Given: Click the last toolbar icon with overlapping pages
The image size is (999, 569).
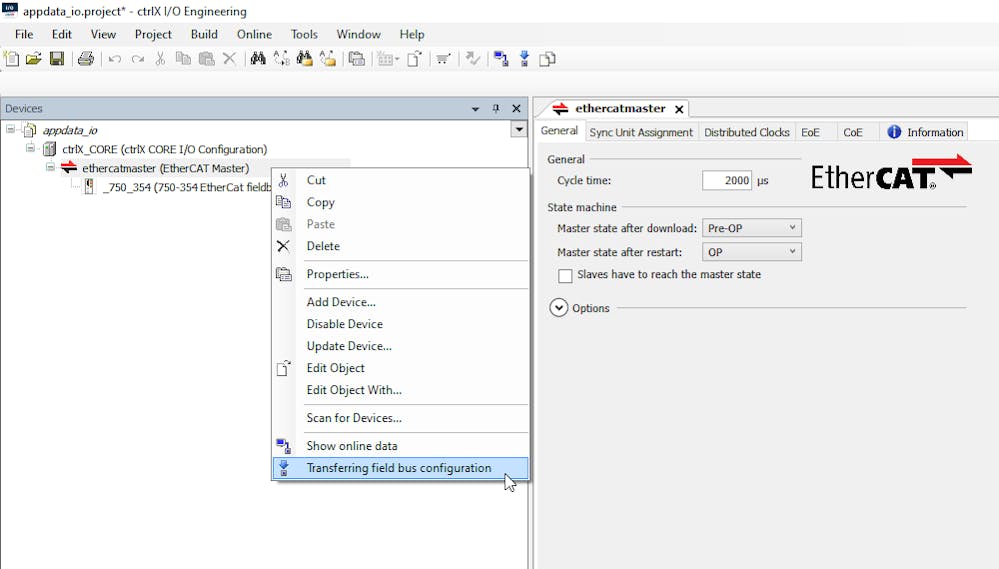Looking at the screenshot, I should 547,59.
